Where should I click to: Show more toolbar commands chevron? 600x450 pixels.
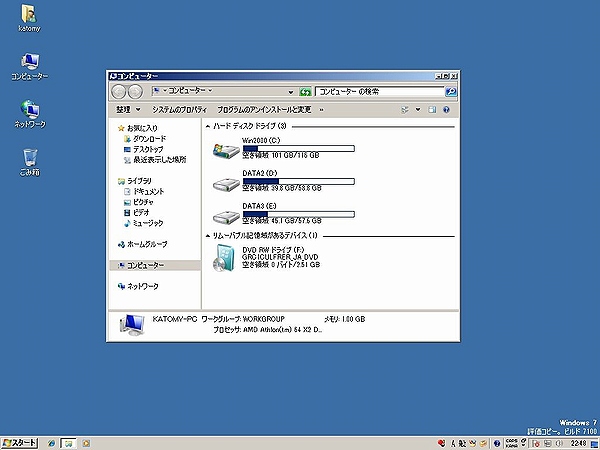(x=321, y=110)
